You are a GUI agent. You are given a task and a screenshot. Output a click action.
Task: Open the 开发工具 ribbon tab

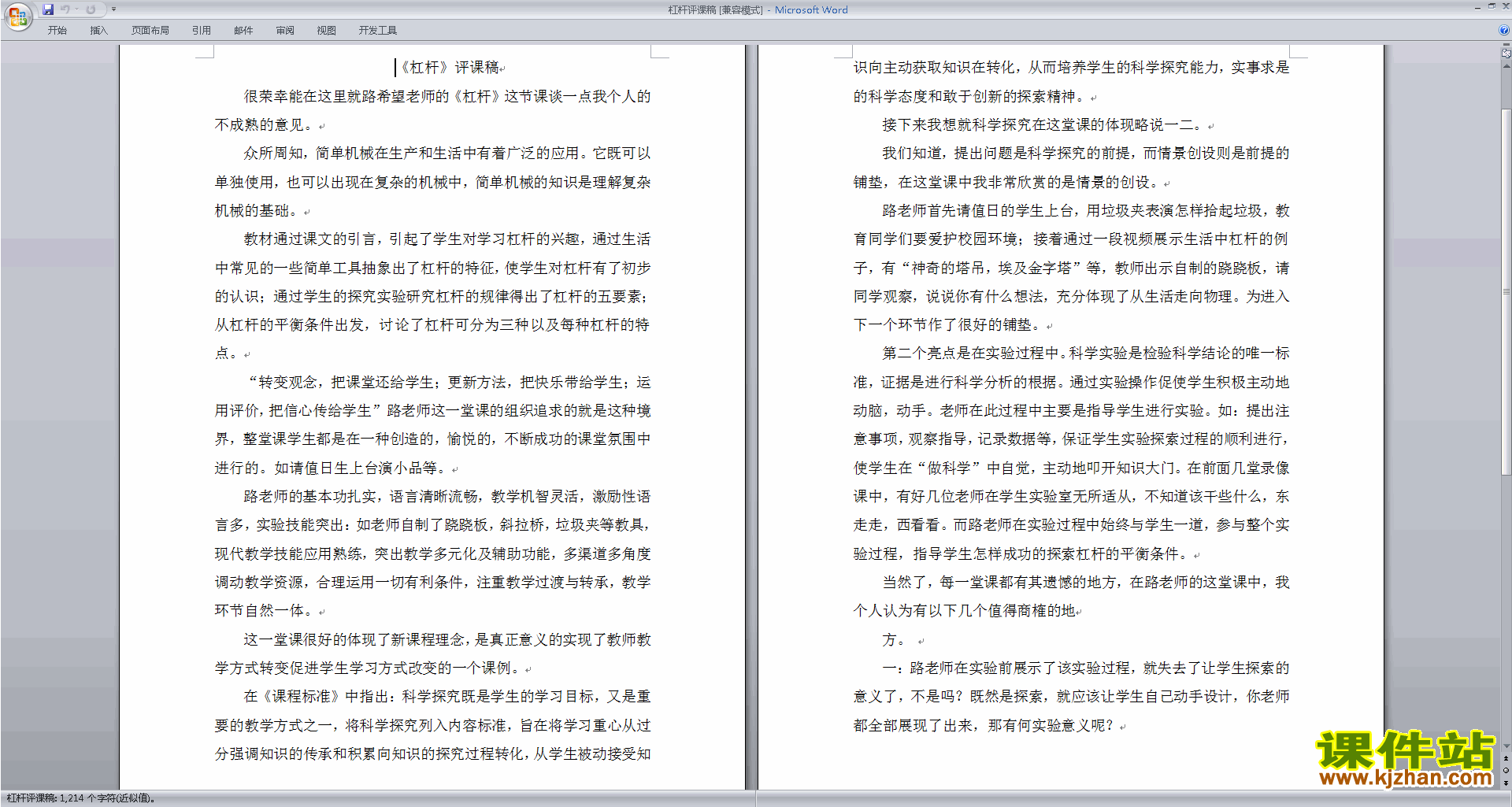[x=378, y=31]
